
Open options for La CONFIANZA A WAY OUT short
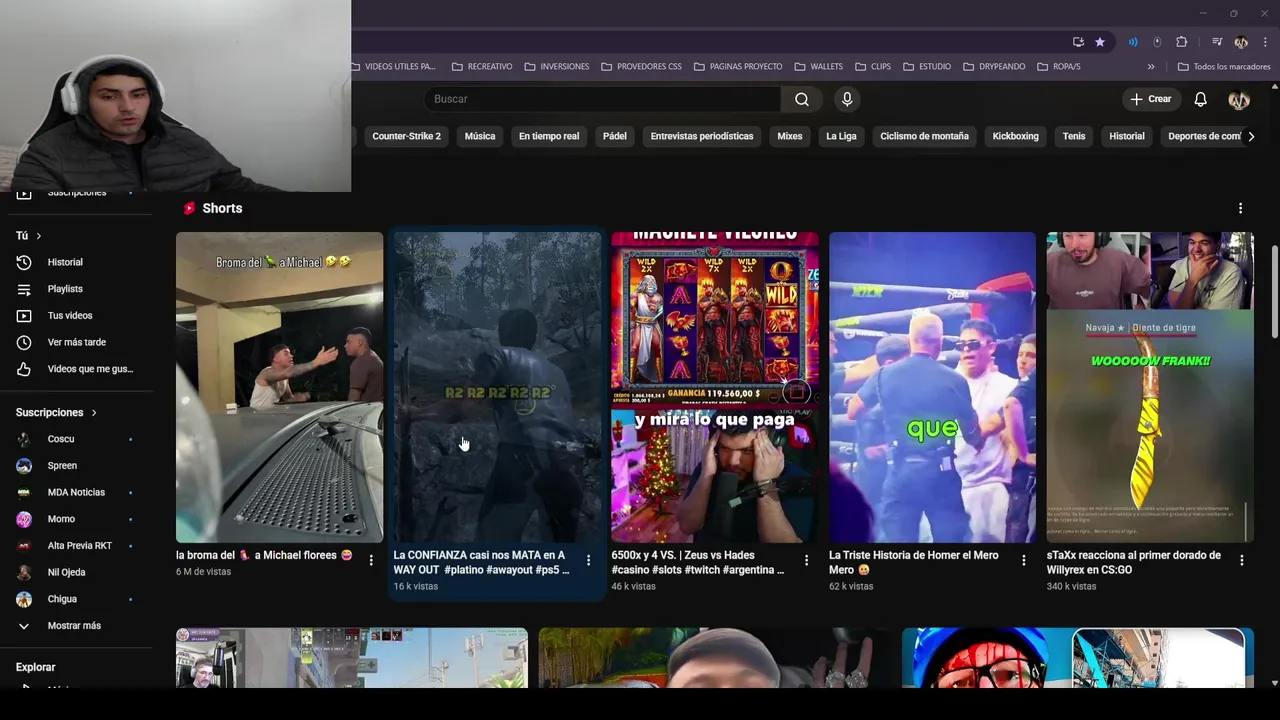click(588, 560)
